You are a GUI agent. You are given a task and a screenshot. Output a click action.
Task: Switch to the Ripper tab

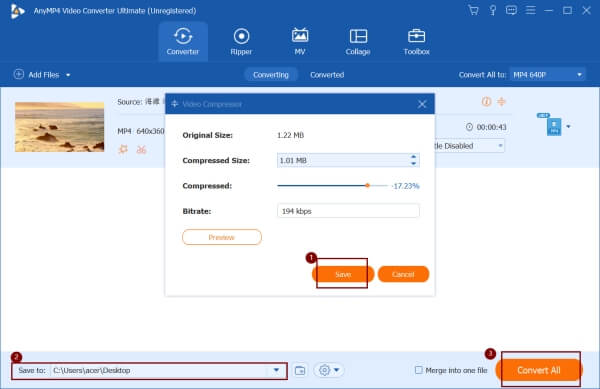tap(241, 41)
